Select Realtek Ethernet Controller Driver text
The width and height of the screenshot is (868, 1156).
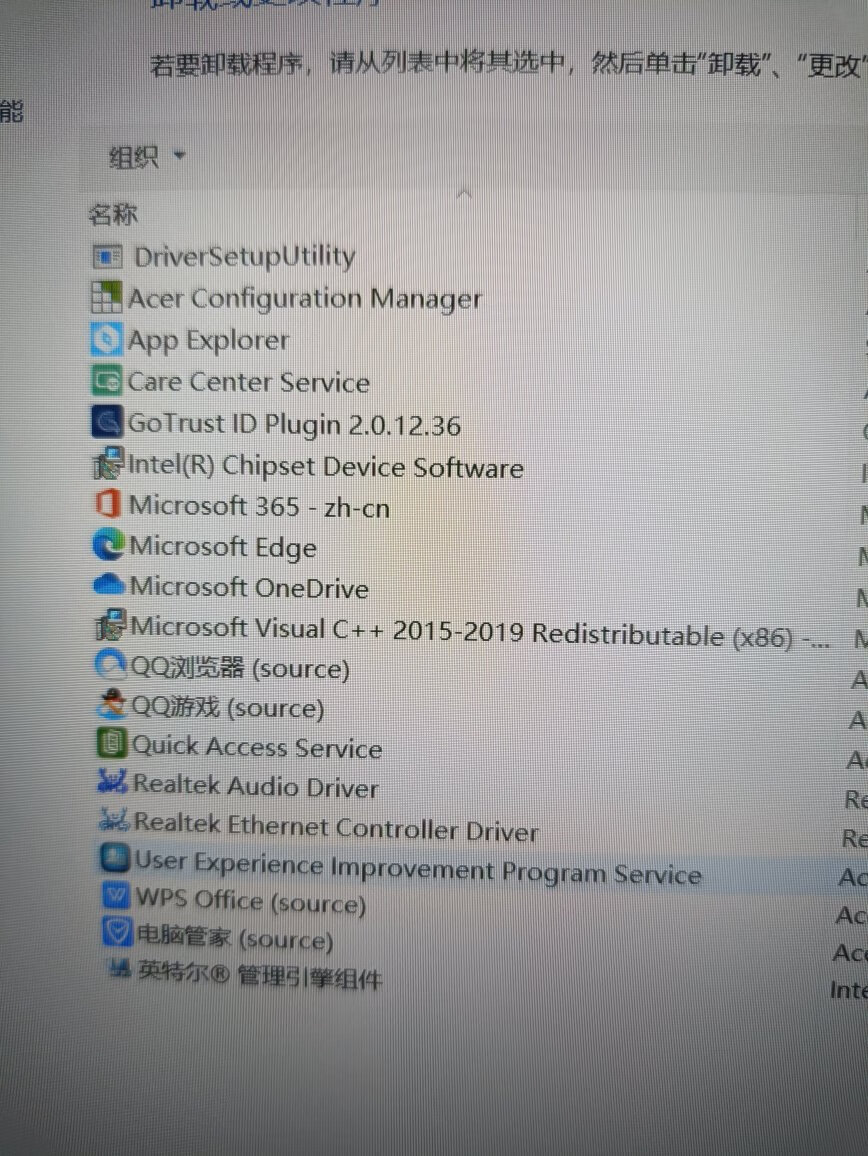tap(336, 827)
